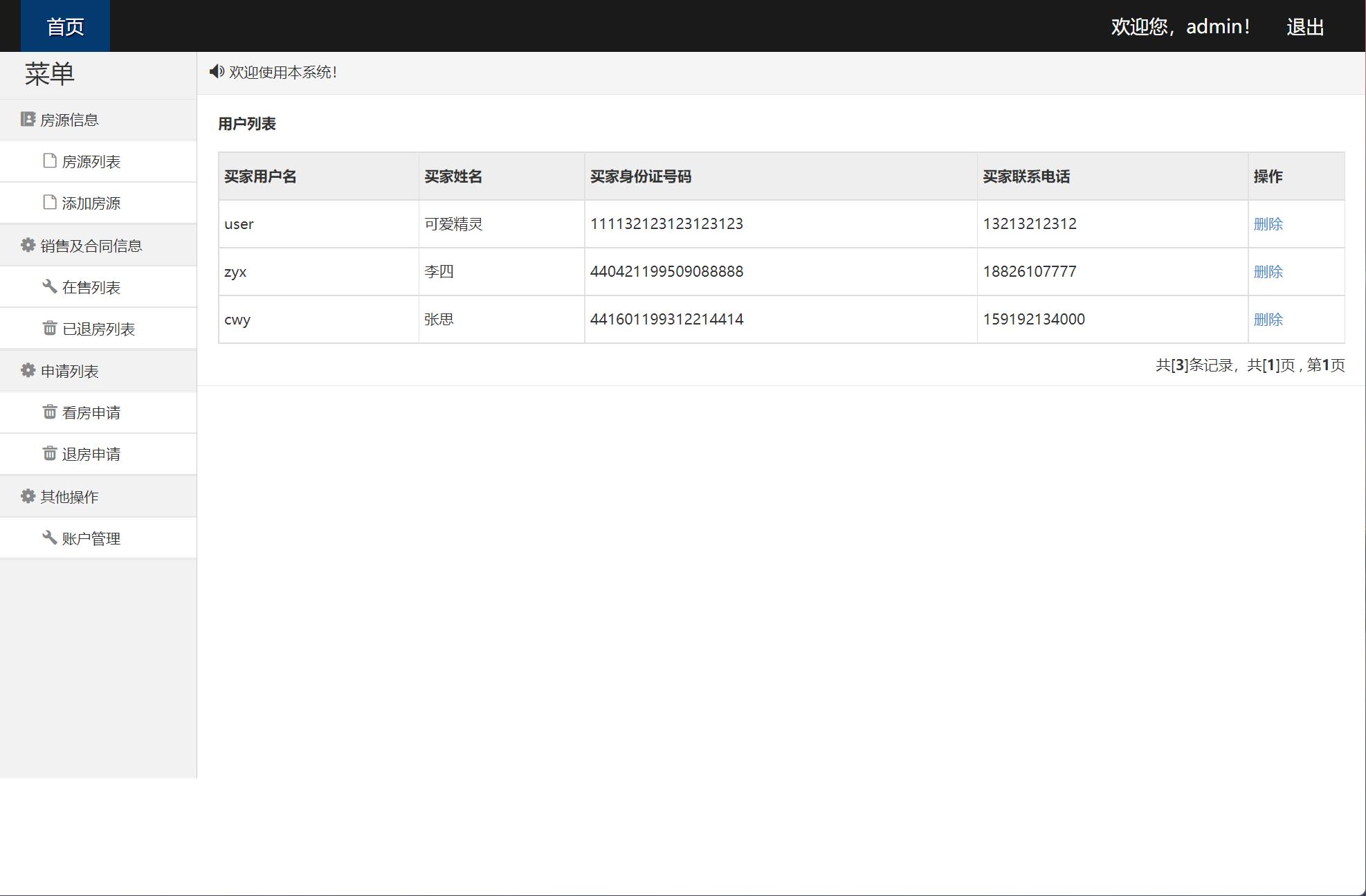The image size is (1366, 896).
Task: Open the 退房申请 menu item
Action: (x=91, y=455)
